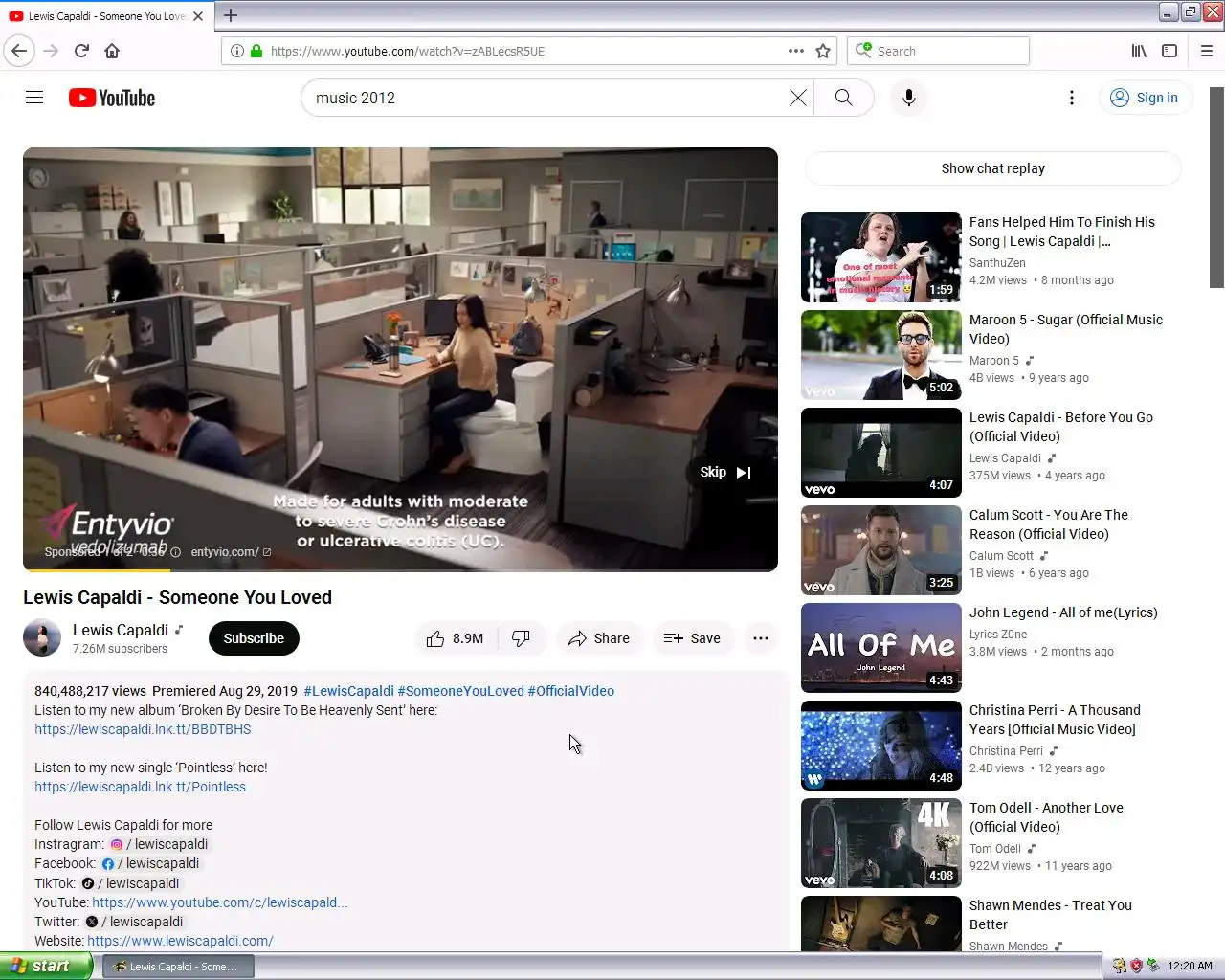The width and height of the screenshot is (1225, 980).
Task: Open Fans Helped Him To Finish thumbnail
Action: (881, 257)
